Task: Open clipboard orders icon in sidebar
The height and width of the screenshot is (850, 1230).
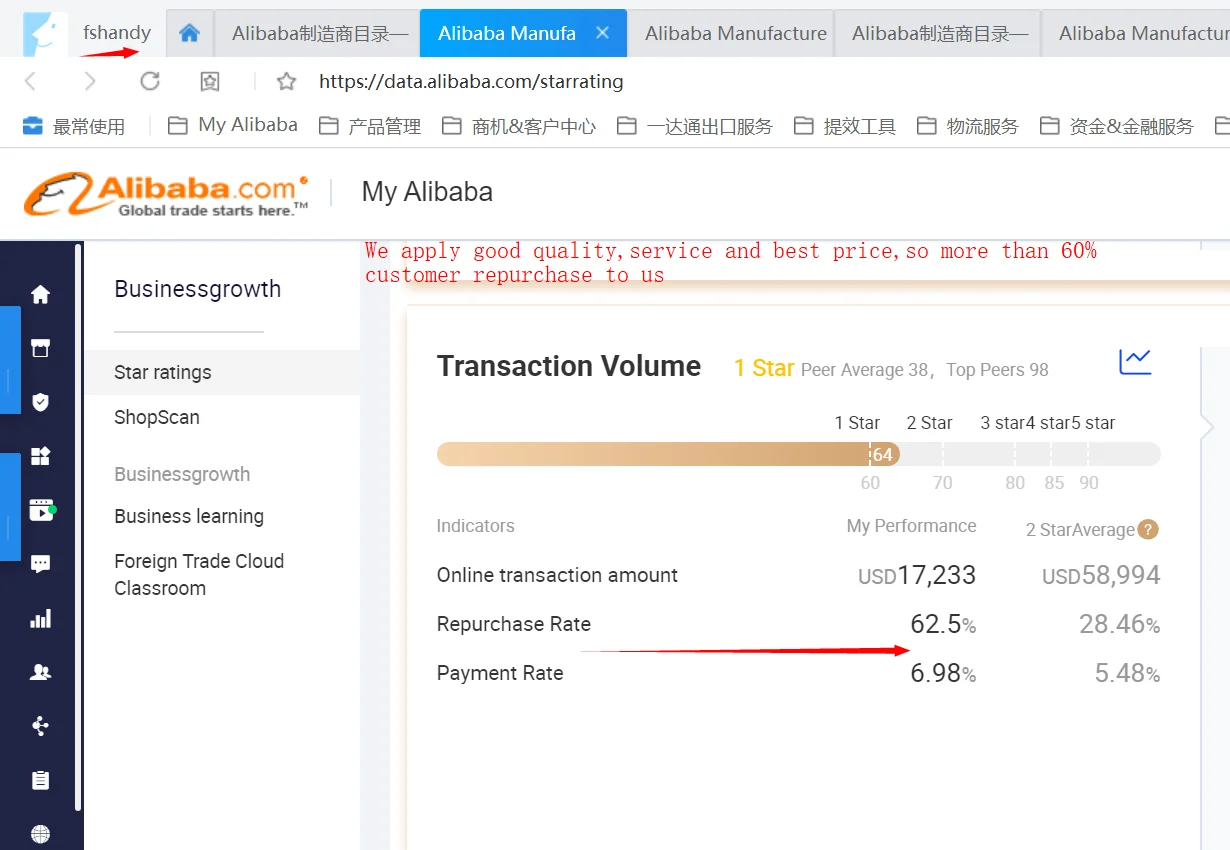Action: [x=40, y=780]
